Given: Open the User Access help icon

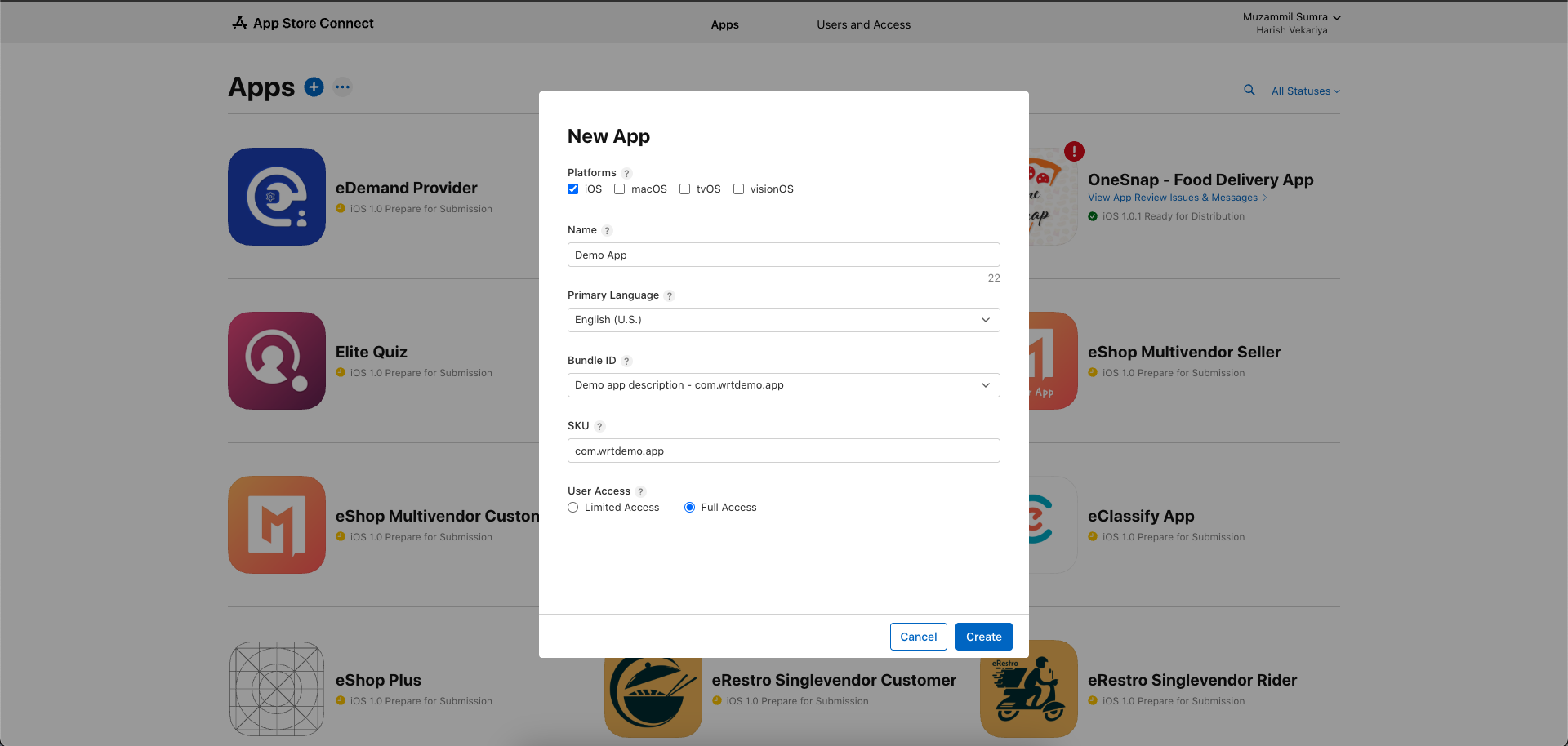Looking at the screenshot, I should coord(640,491).
